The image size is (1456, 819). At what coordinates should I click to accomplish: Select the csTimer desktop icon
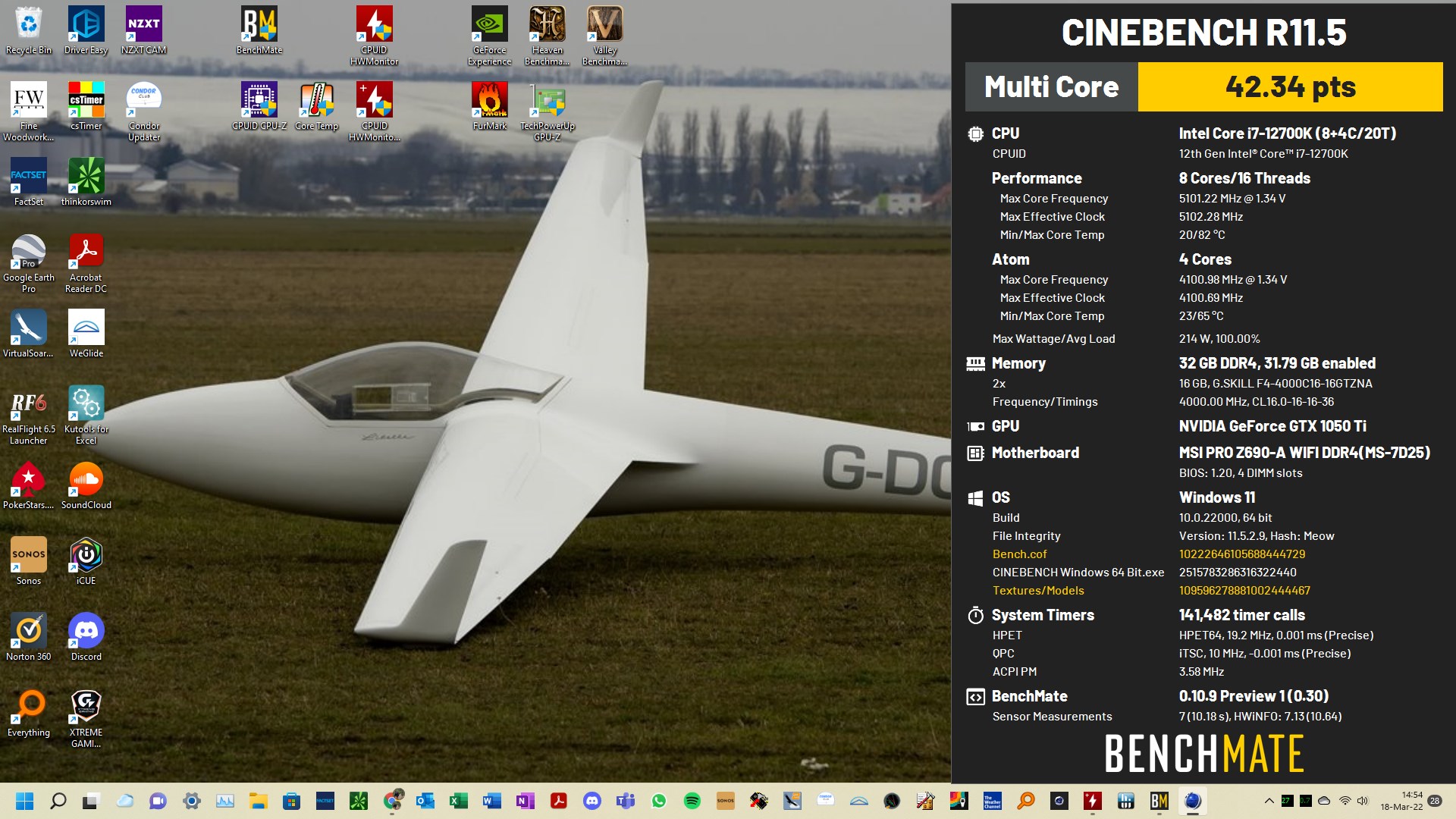[x=86, y=107]
